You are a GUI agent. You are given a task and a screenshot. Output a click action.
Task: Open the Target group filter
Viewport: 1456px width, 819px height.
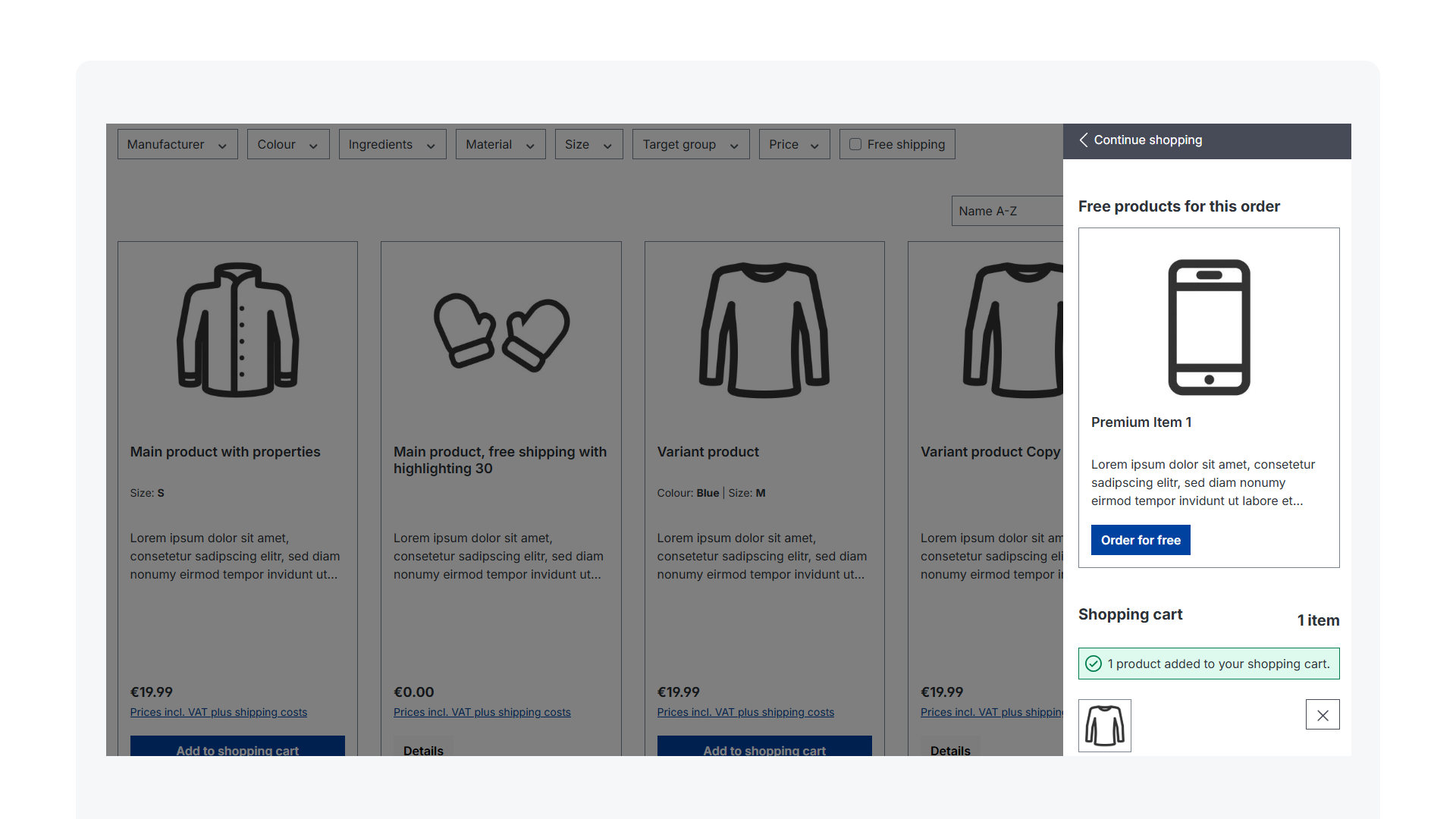pos(691,144)
